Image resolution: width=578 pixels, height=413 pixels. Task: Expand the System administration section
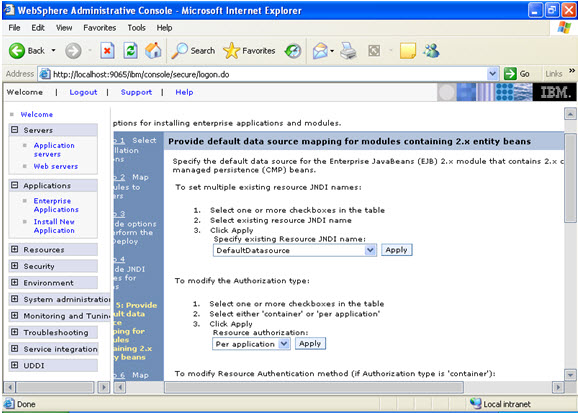coord(14,299)
